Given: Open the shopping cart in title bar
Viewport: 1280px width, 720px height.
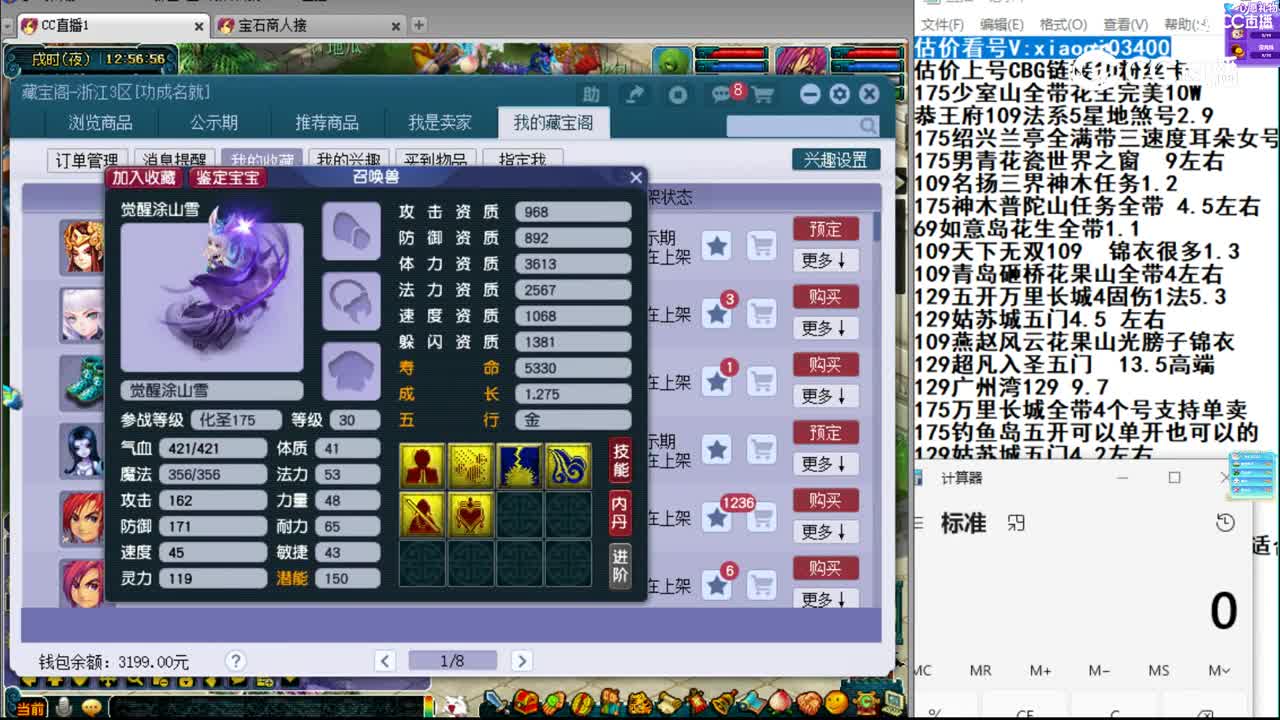Looking at the screenshot, I should (763, 95).
